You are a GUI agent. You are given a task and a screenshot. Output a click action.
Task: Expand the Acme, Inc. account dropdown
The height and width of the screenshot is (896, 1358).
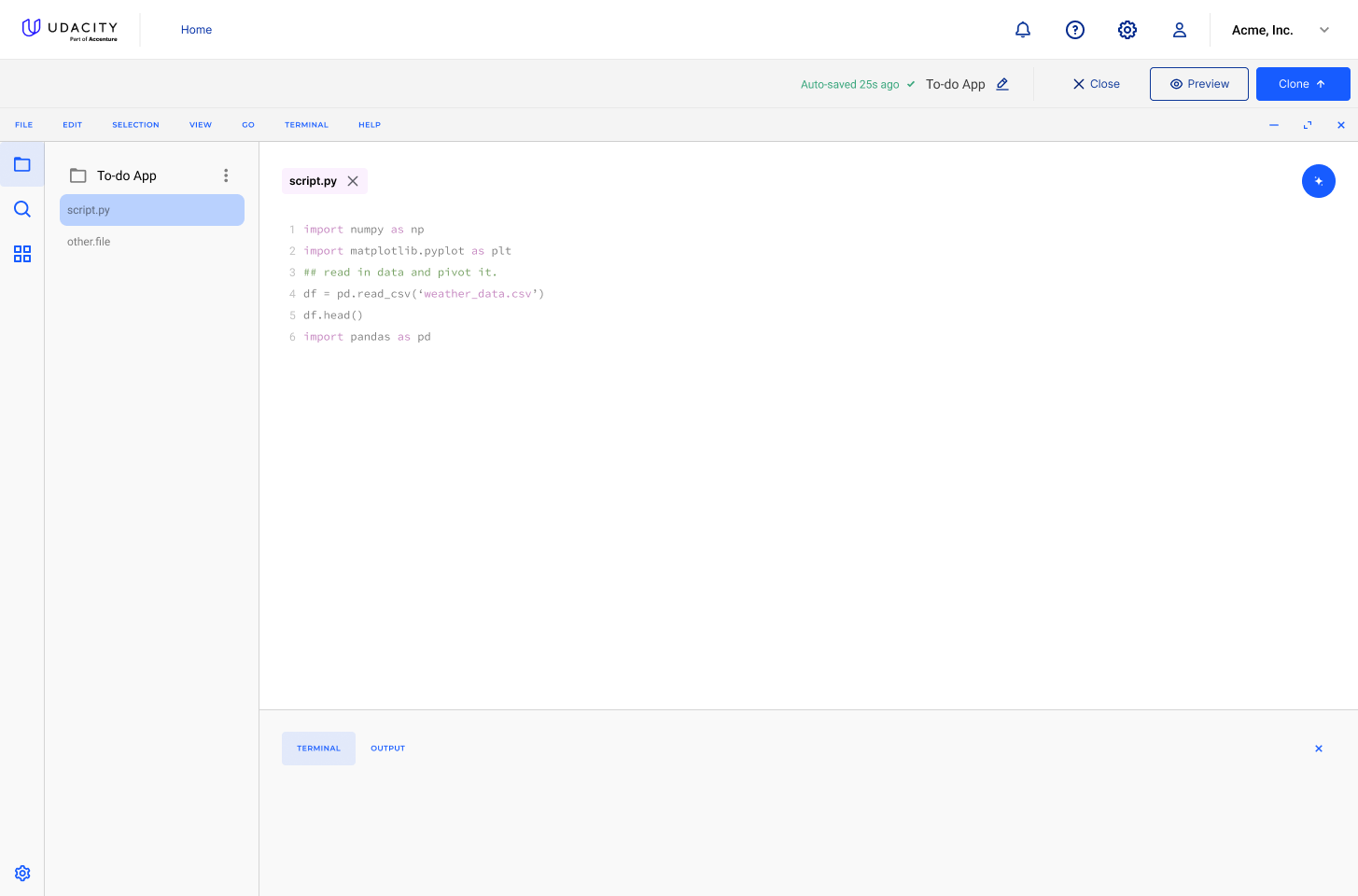tap(1324, 30)
